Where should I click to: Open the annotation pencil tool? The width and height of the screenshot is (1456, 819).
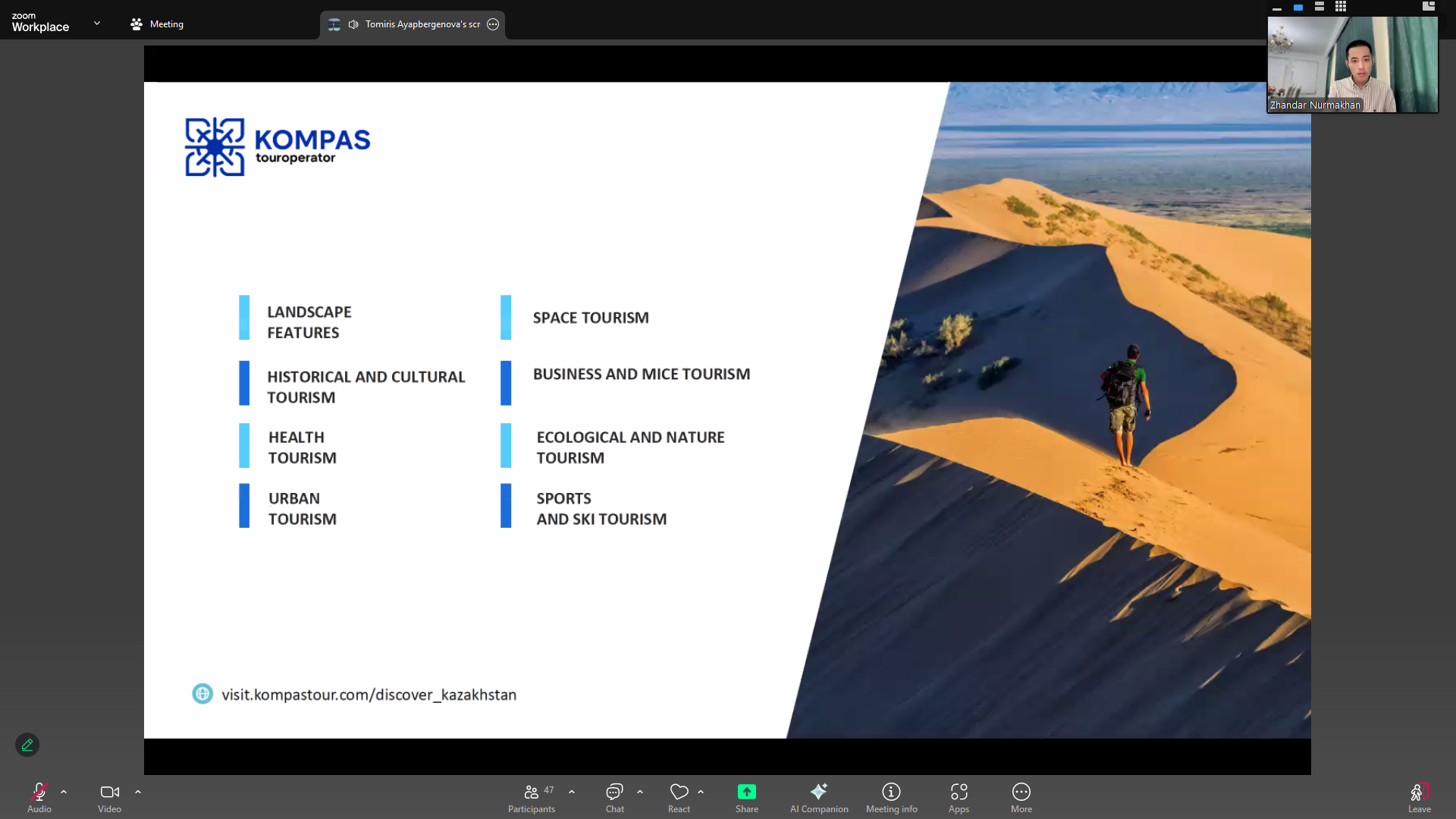[x=27, y=745]
